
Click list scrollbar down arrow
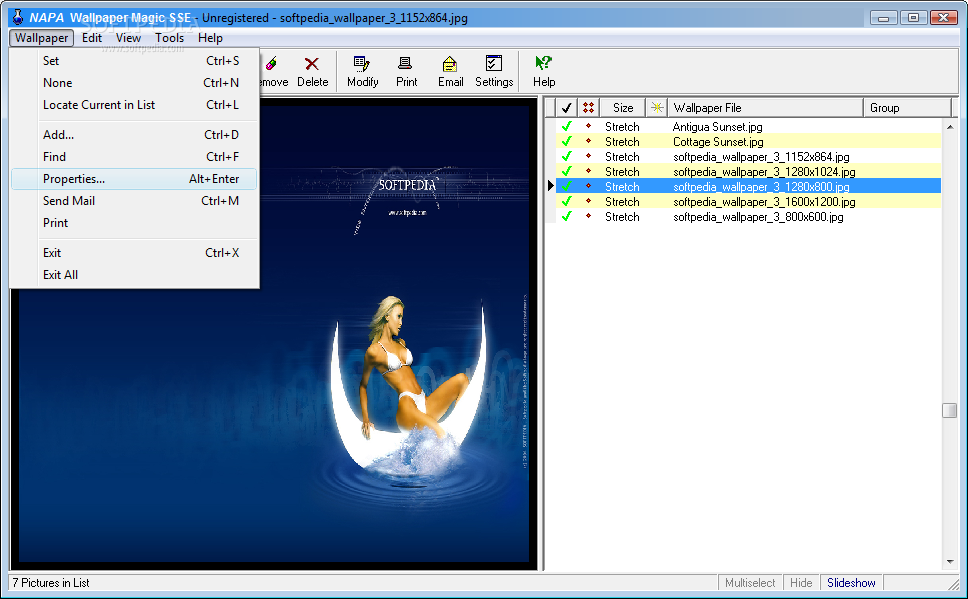coord(949,562)
